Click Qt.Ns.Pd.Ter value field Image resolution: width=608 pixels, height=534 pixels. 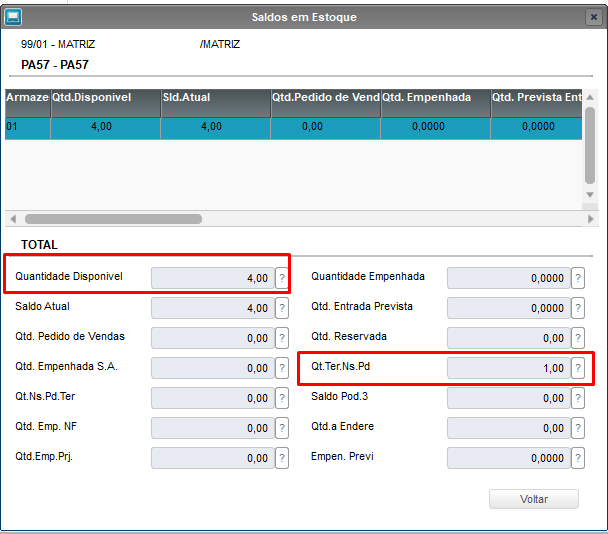[213, 398]
